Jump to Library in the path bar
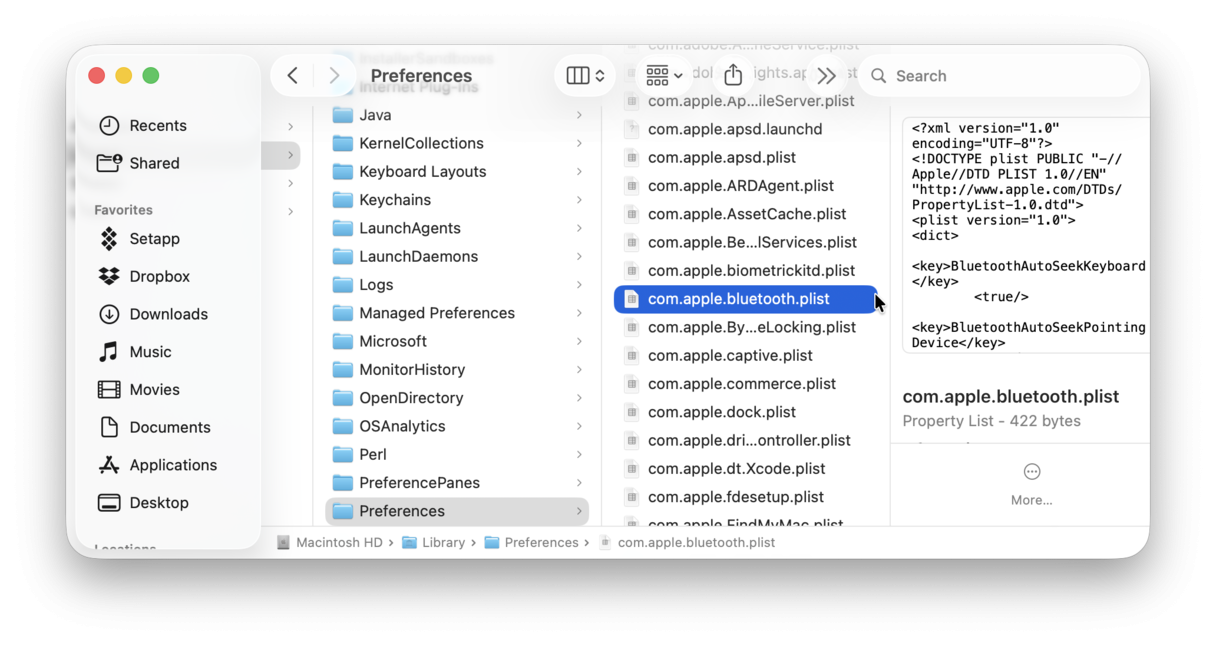The image size is (1216, 646). (442, 543)
